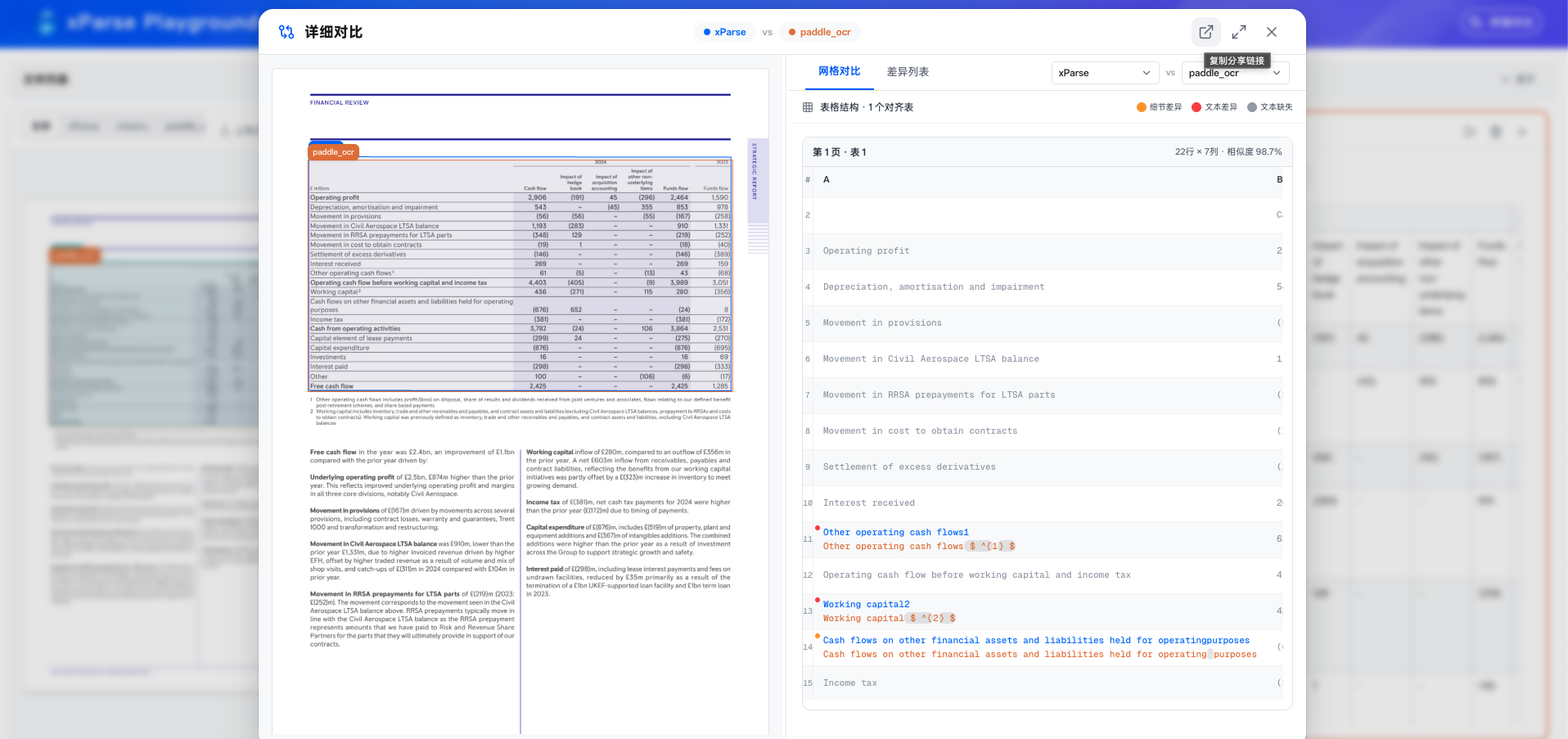
Task: Select the paddle_ocr legend in header
Action: coord(820,32)
